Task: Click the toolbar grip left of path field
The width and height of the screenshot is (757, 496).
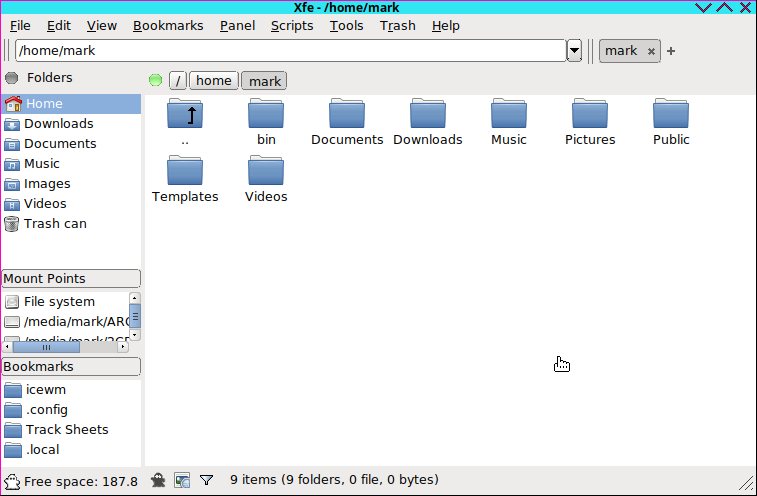Action: coord(7,50)
